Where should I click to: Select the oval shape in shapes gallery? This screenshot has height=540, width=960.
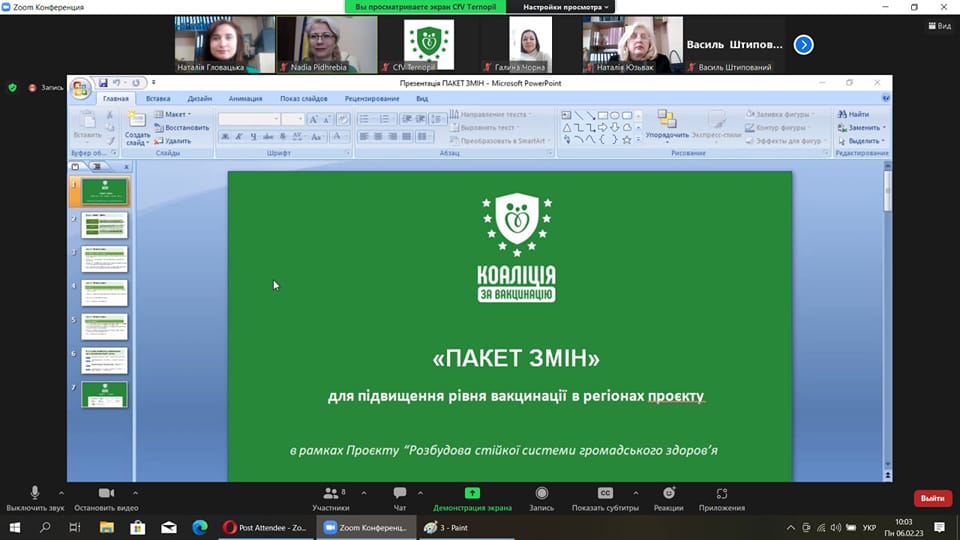tap(615, 115)
